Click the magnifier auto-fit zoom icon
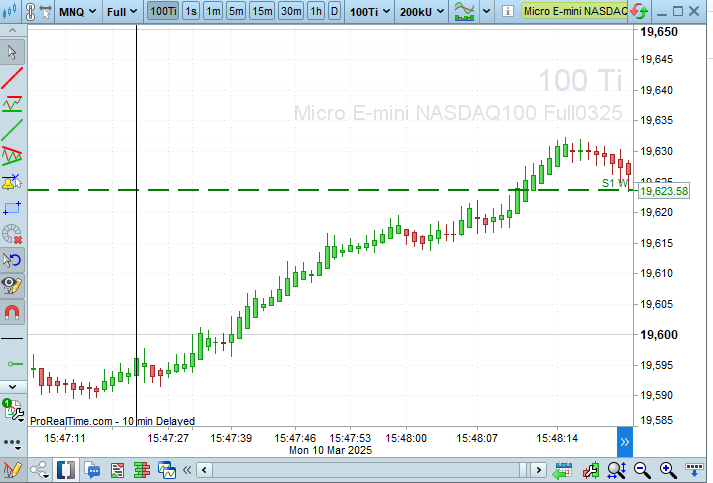713x483 pixels. [x=617, y=470]
